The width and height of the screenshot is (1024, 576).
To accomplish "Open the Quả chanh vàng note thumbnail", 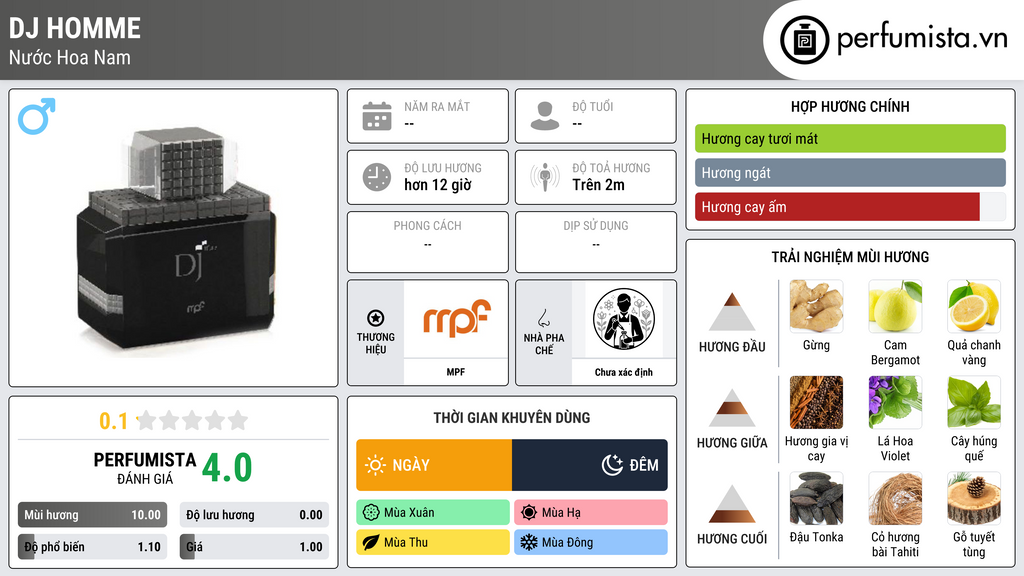I will pos(974,306).
